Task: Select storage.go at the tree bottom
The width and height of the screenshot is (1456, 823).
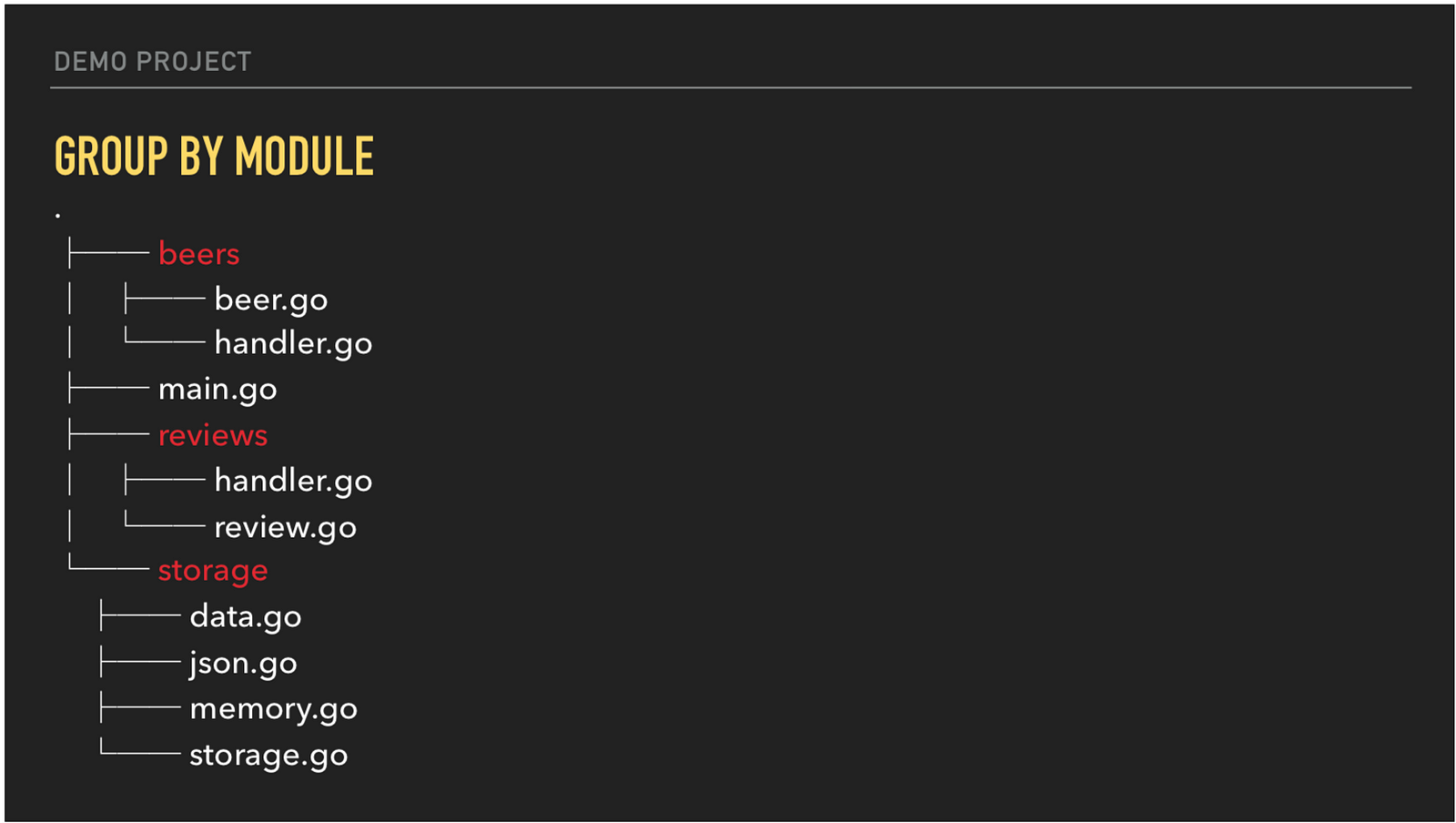Action: click(268, 756)
